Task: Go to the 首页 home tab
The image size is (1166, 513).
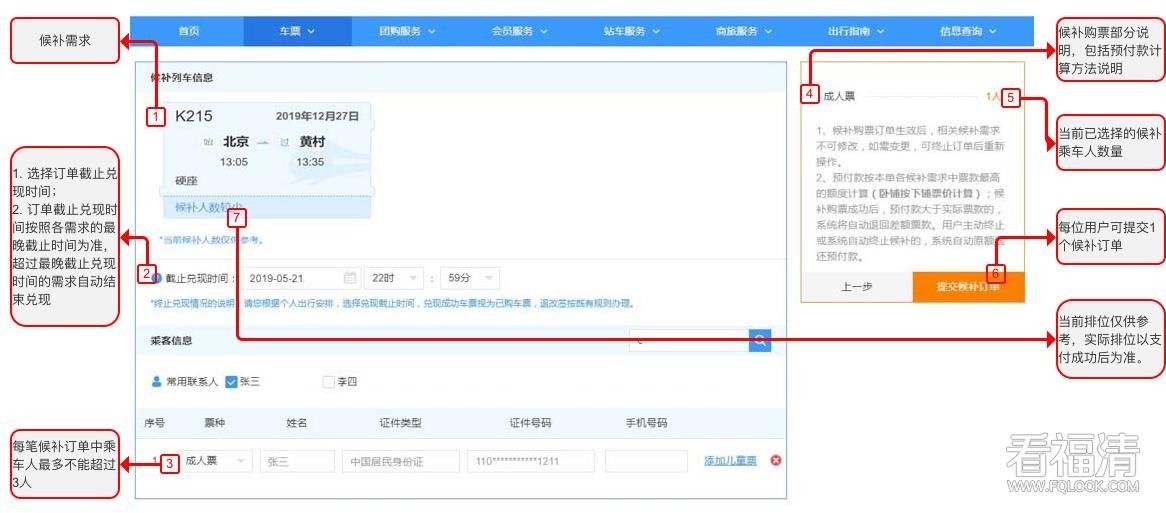Action: click(x=188, y=31)
